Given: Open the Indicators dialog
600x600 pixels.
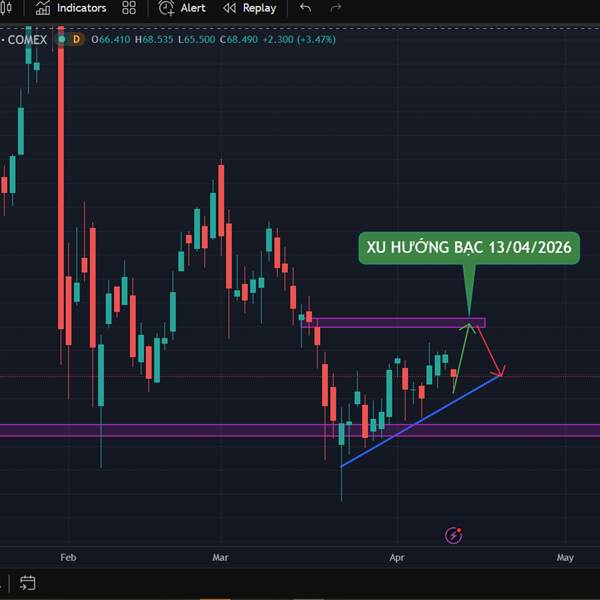Looking at the screenshot, I should coord(71,8).
